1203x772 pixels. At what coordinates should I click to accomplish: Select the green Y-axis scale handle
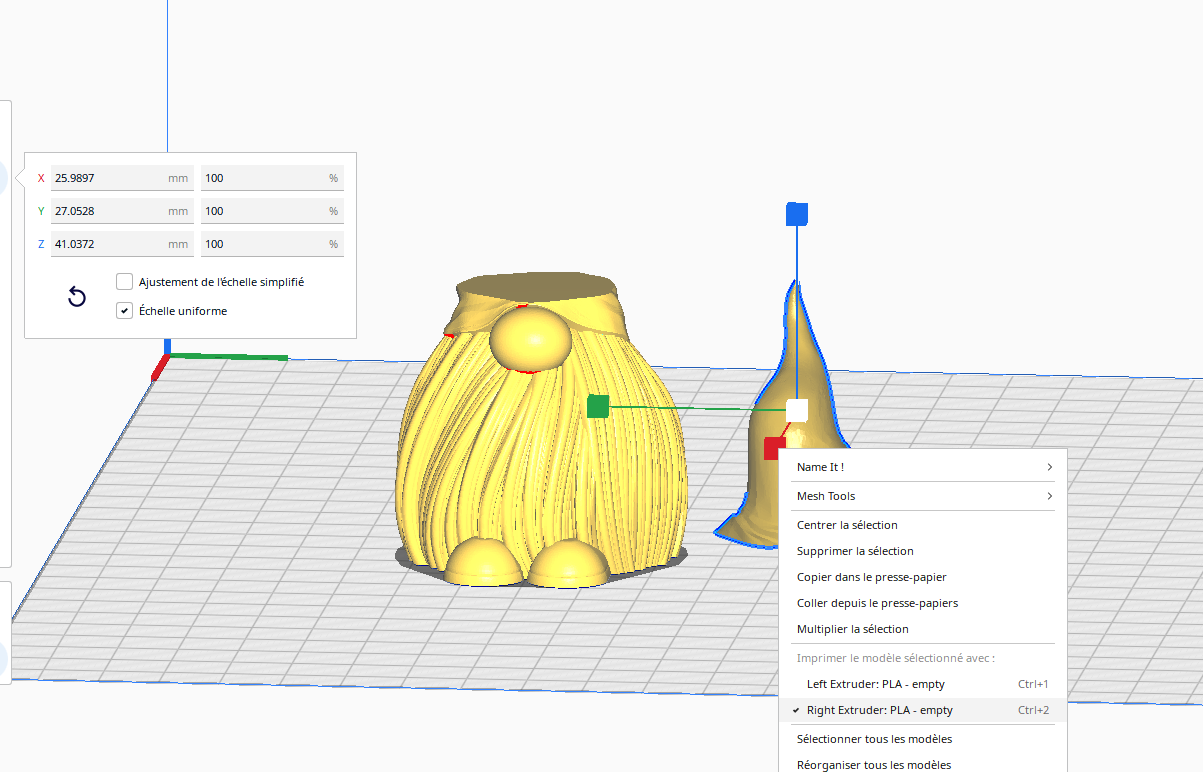click(598, 406)
